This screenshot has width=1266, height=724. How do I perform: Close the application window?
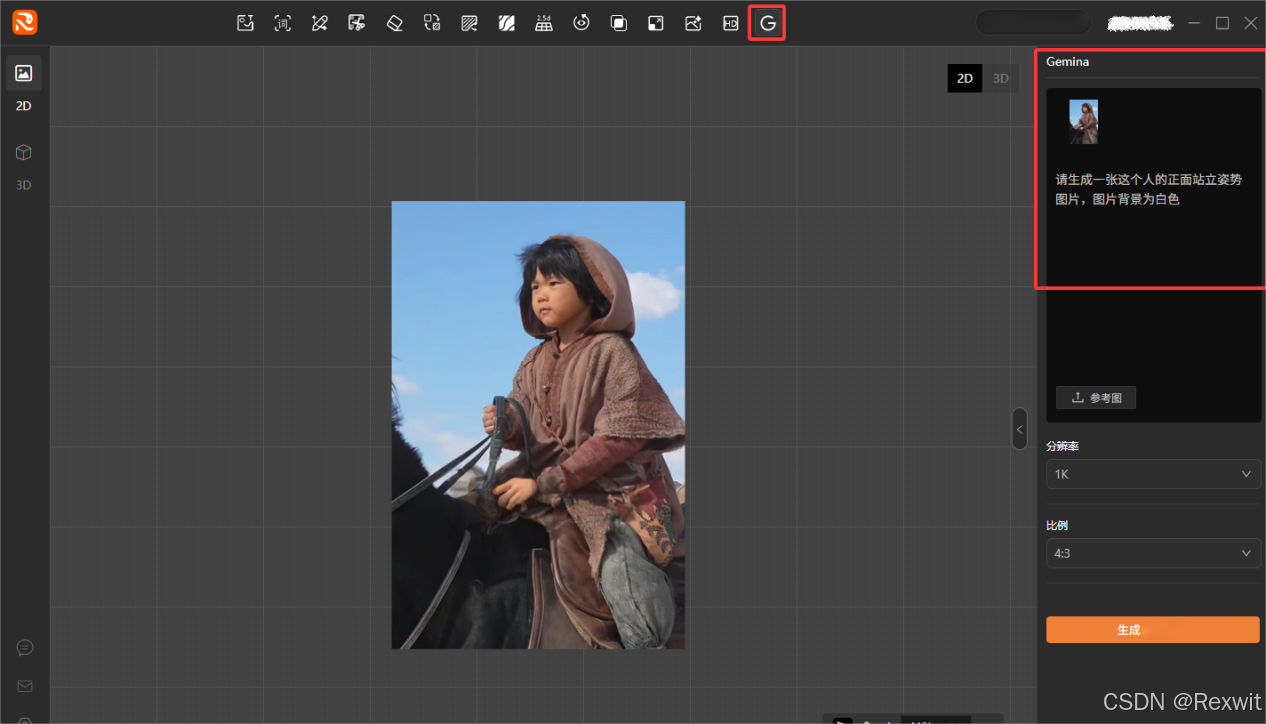click(x=1251, y=23)
